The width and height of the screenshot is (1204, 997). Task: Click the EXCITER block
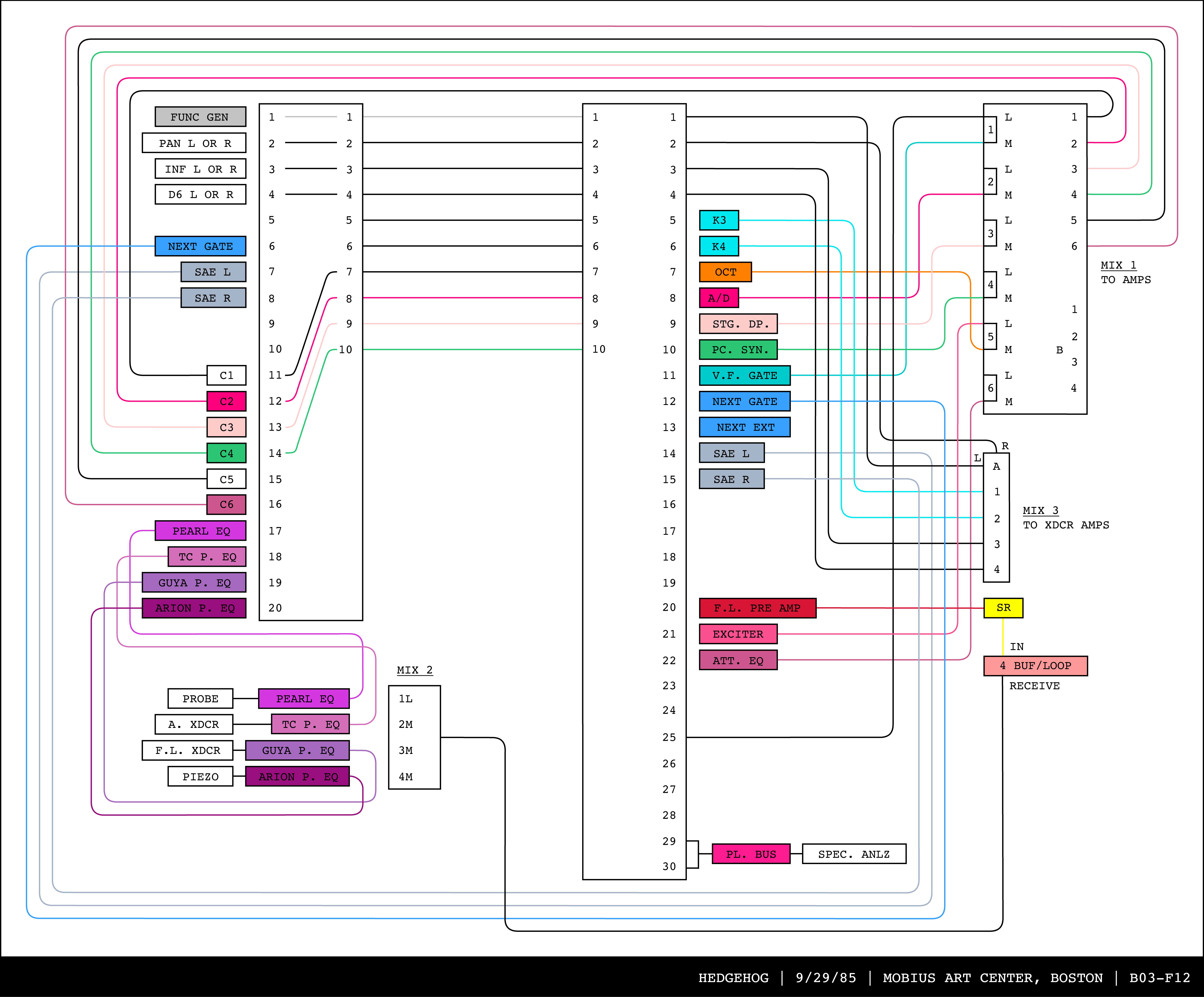click(x=738, y=634)
